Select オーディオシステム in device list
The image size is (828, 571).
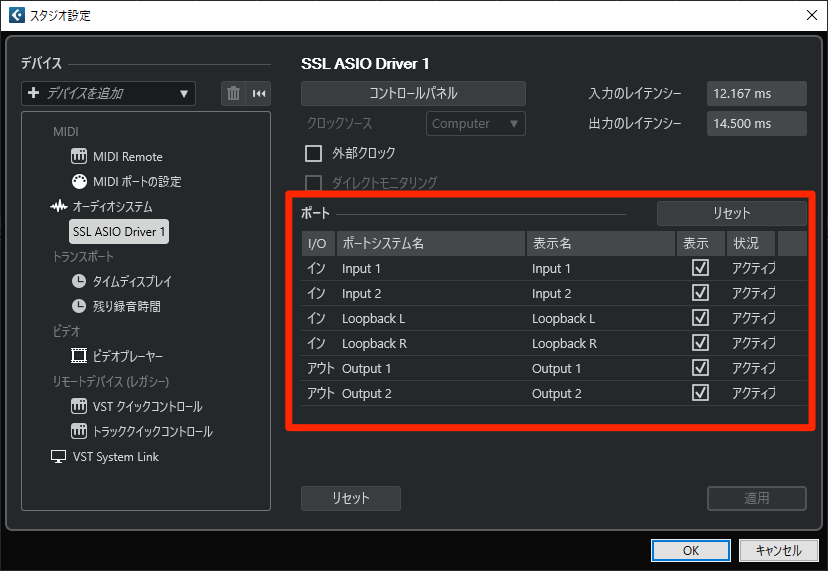click(x=112, y=207)
